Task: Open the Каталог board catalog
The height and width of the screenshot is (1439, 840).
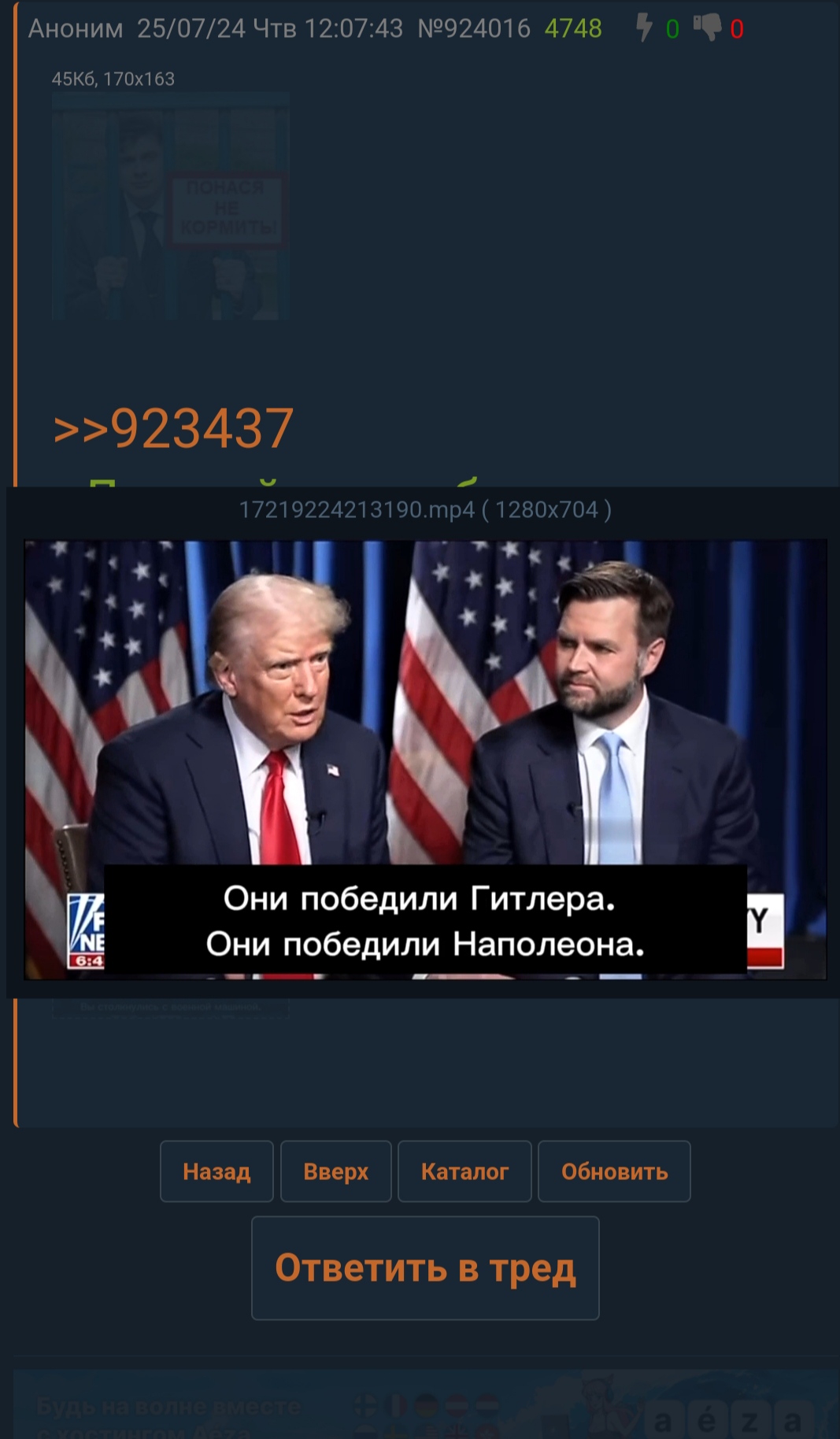Action: pyautogui.click(x=464, y=1171)
